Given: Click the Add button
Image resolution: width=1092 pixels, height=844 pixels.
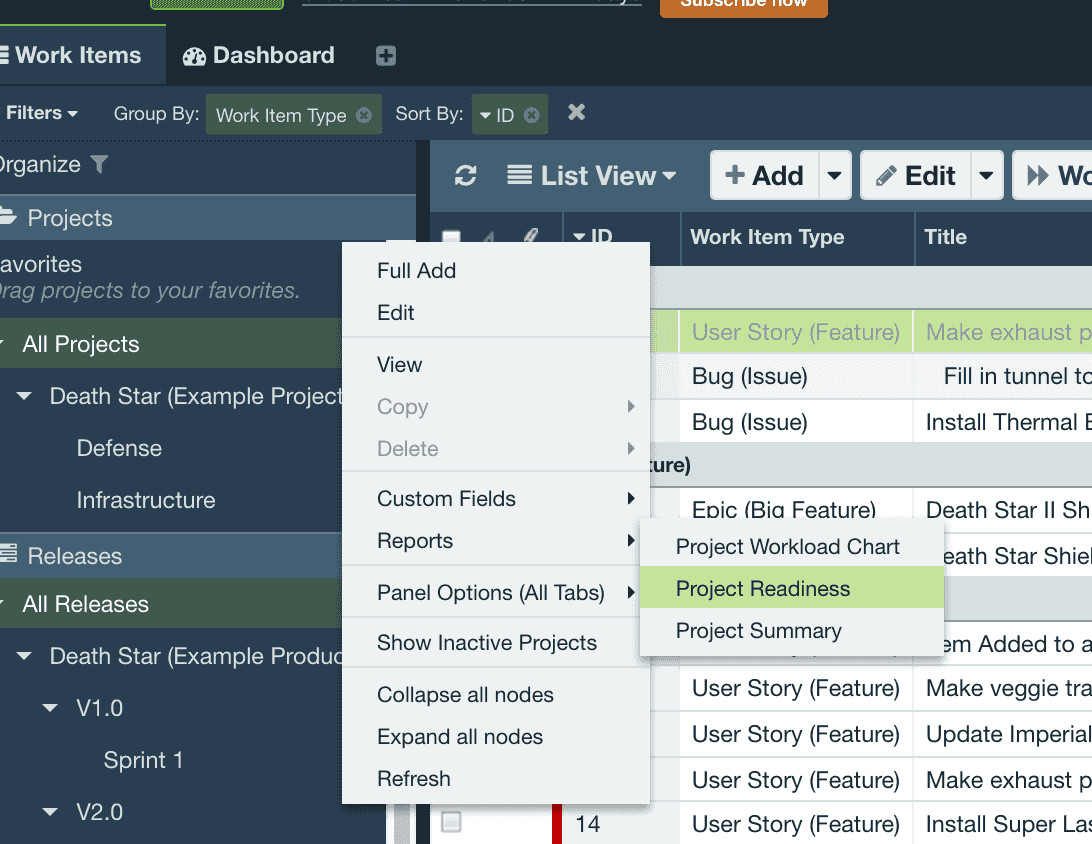Looking at the screenshot, I should [765, 176].
